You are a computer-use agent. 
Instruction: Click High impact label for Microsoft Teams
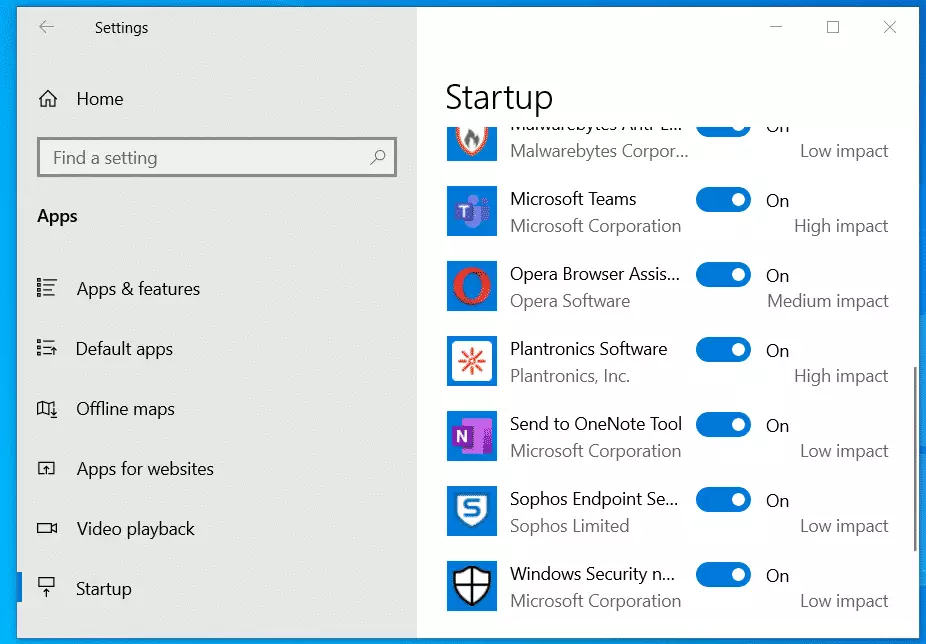(841, 226)
